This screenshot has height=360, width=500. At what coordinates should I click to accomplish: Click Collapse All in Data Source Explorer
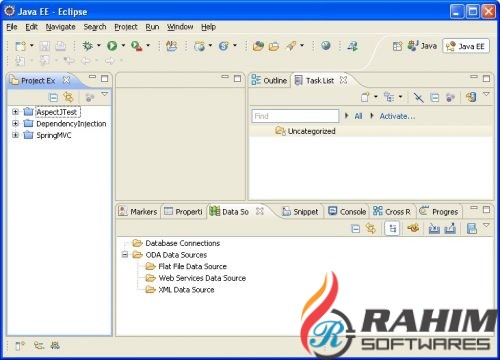[356, 229]
